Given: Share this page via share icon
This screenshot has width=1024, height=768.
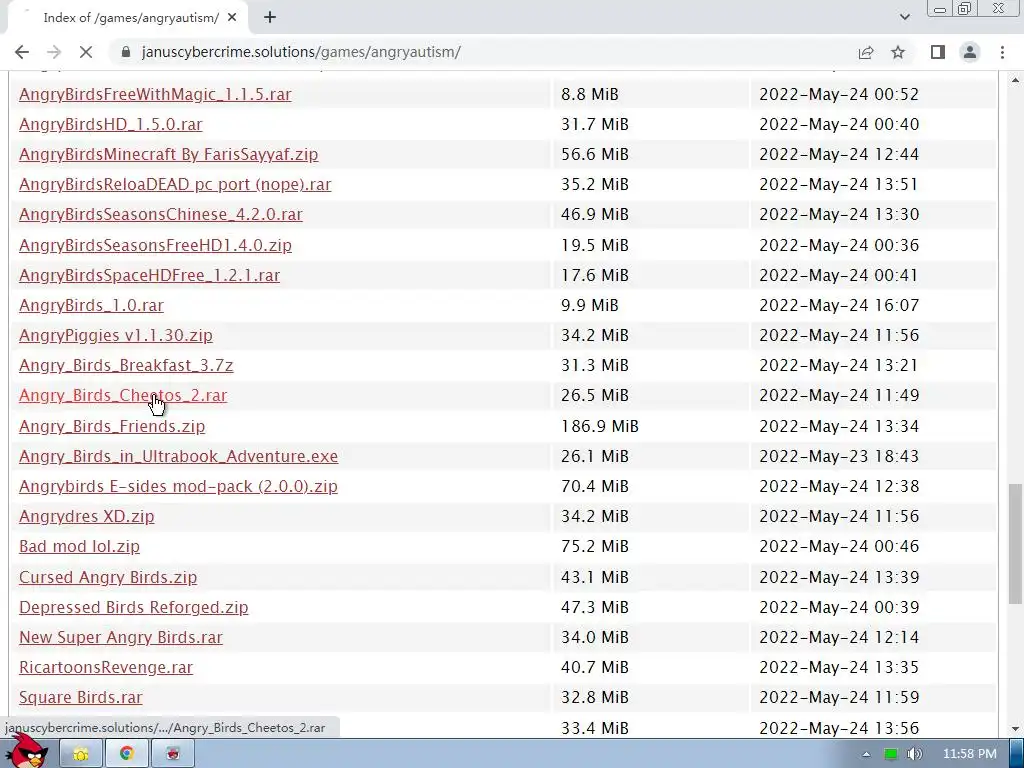Looking at the screenshot, I should point(866,52).
